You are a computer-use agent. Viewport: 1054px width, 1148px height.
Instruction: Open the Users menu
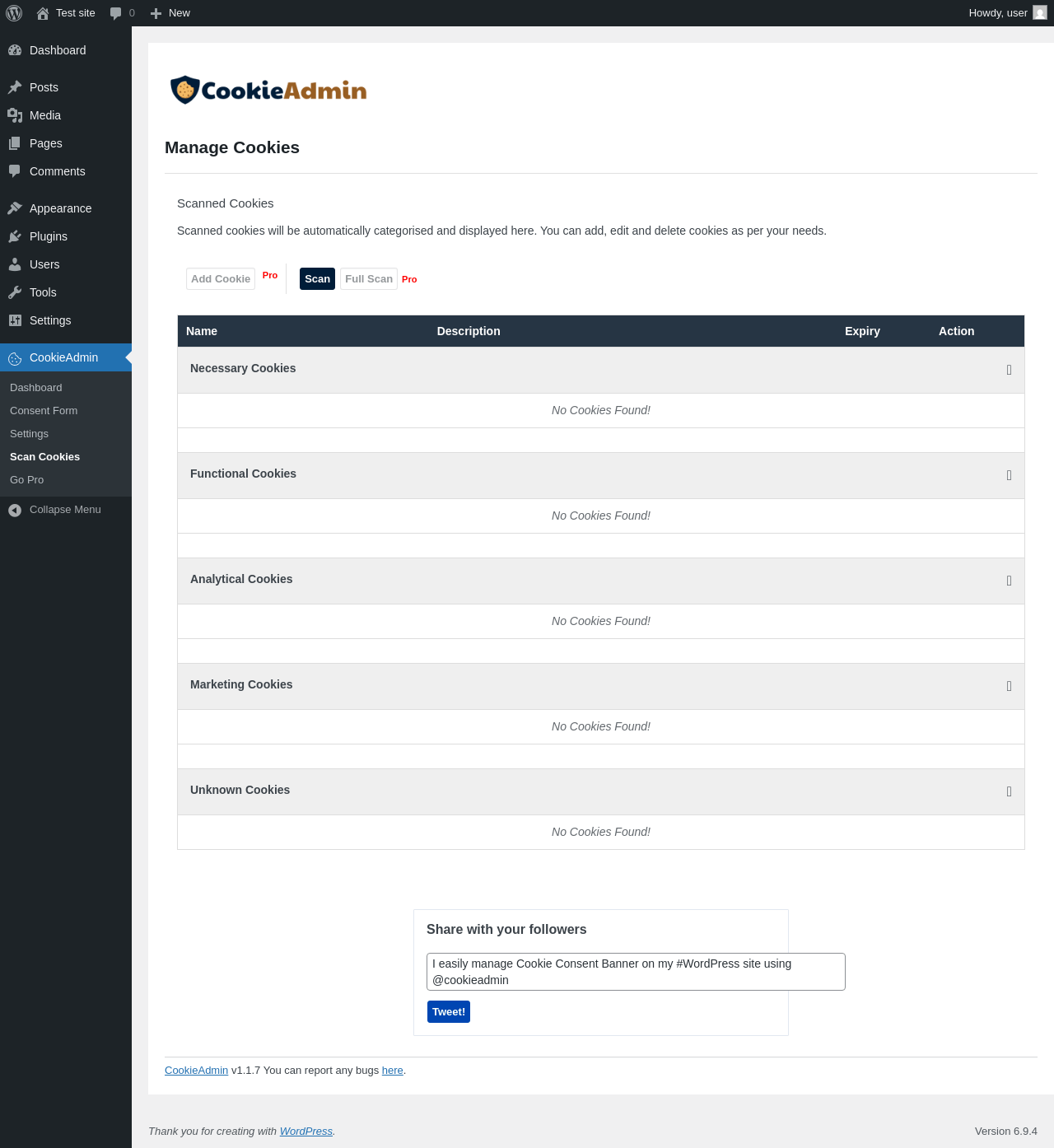(x=66, y=264)
